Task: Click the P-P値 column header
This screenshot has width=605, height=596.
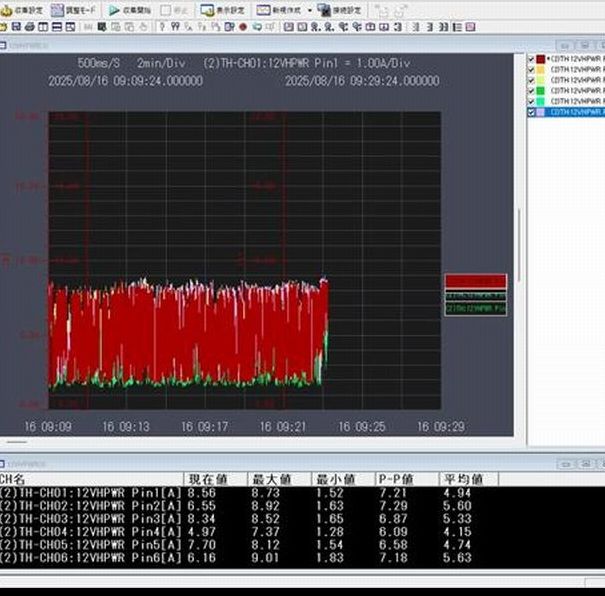Action: 407,480
